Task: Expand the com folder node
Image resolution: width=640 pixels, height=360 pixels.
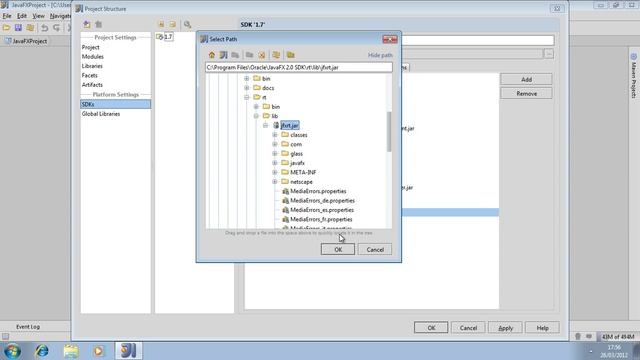Action: click(275, 144)
